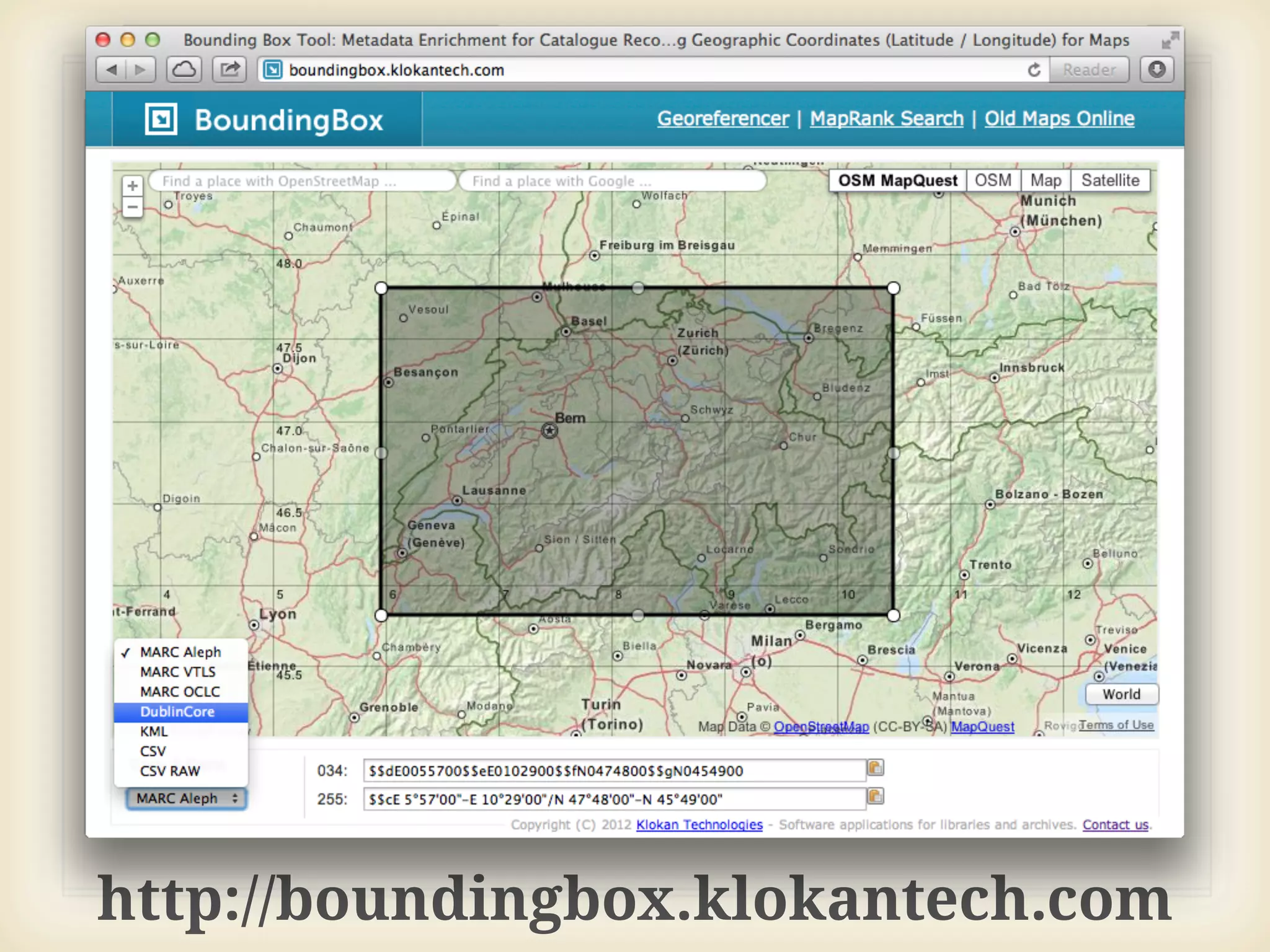
Task: Click the Reader button in address bar
Action: [1089, 69]
